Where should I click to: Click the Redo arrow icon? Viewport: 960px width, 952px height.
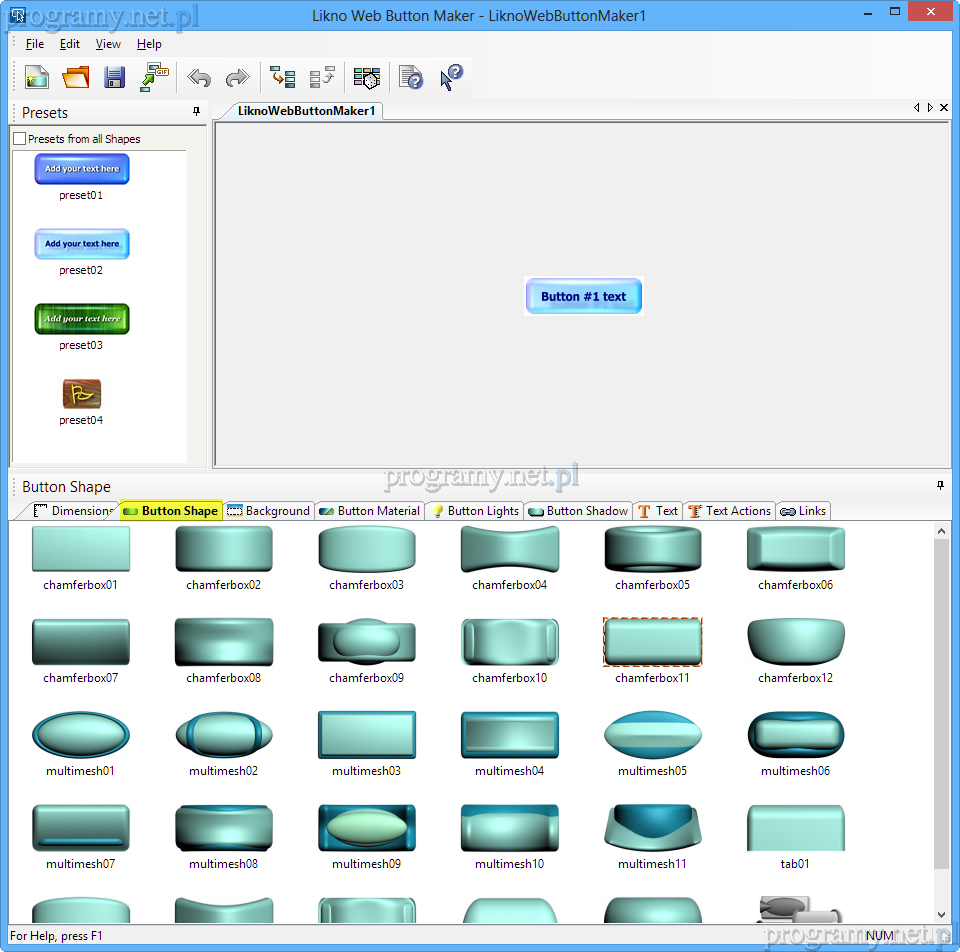[237, 78]
